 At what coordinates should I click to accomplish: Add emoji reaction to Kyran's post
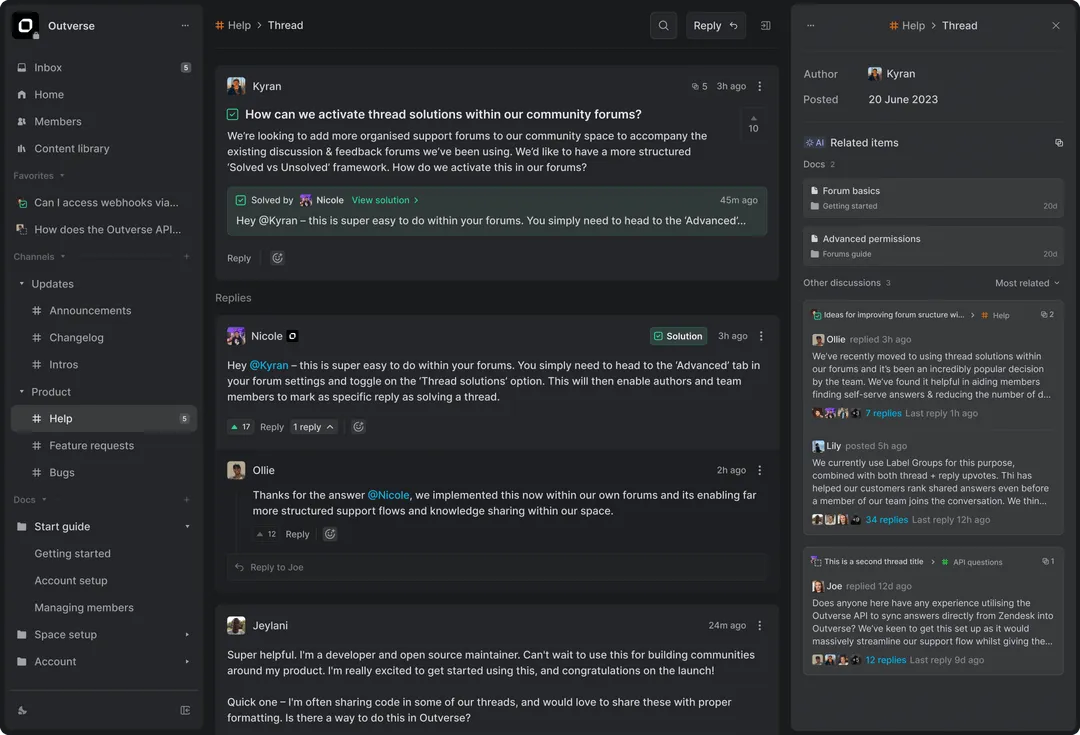click(x=277, y=258)
